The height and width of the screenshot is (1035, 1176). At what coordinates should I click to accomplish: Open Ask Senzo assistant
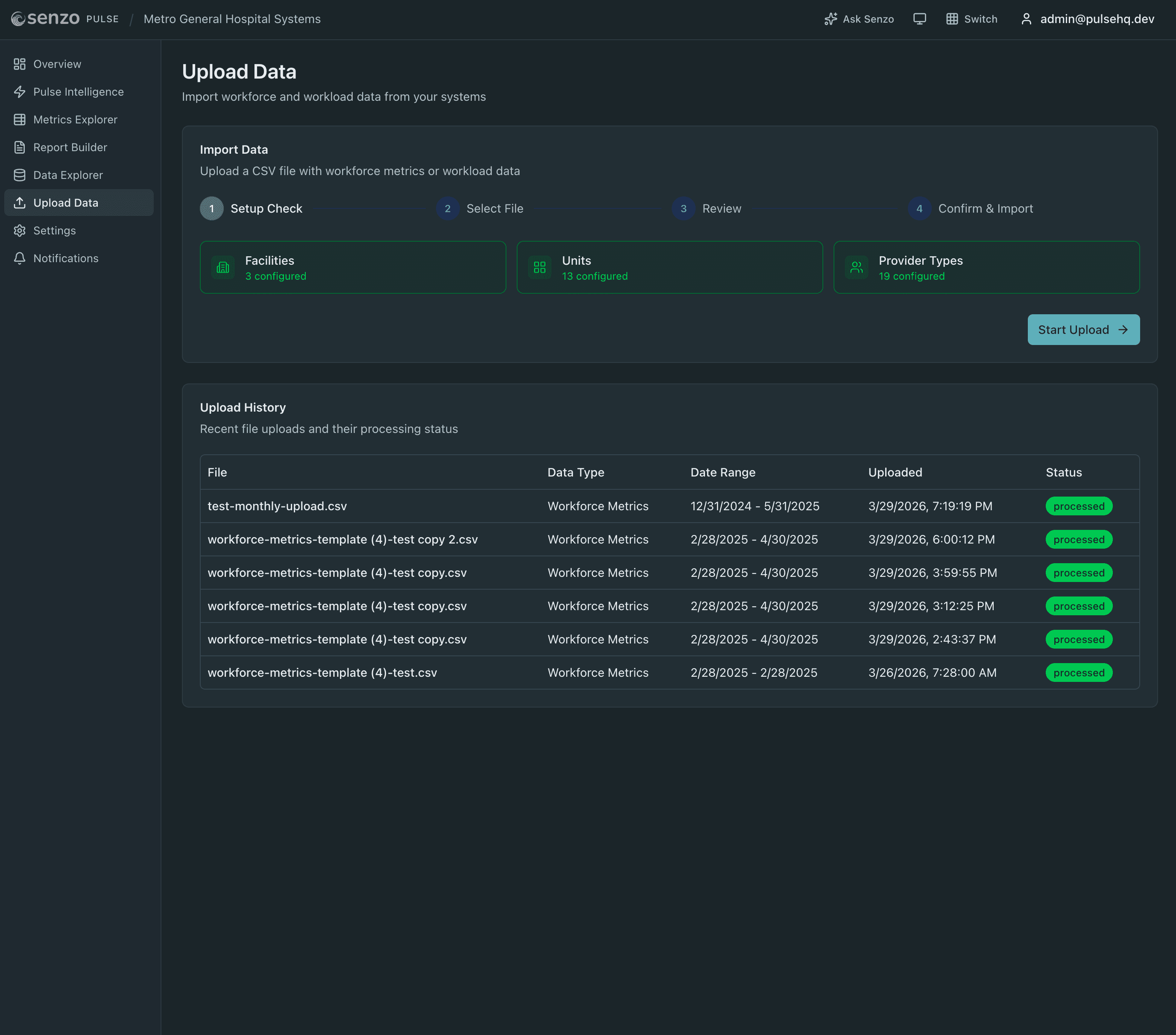(858, 19)
